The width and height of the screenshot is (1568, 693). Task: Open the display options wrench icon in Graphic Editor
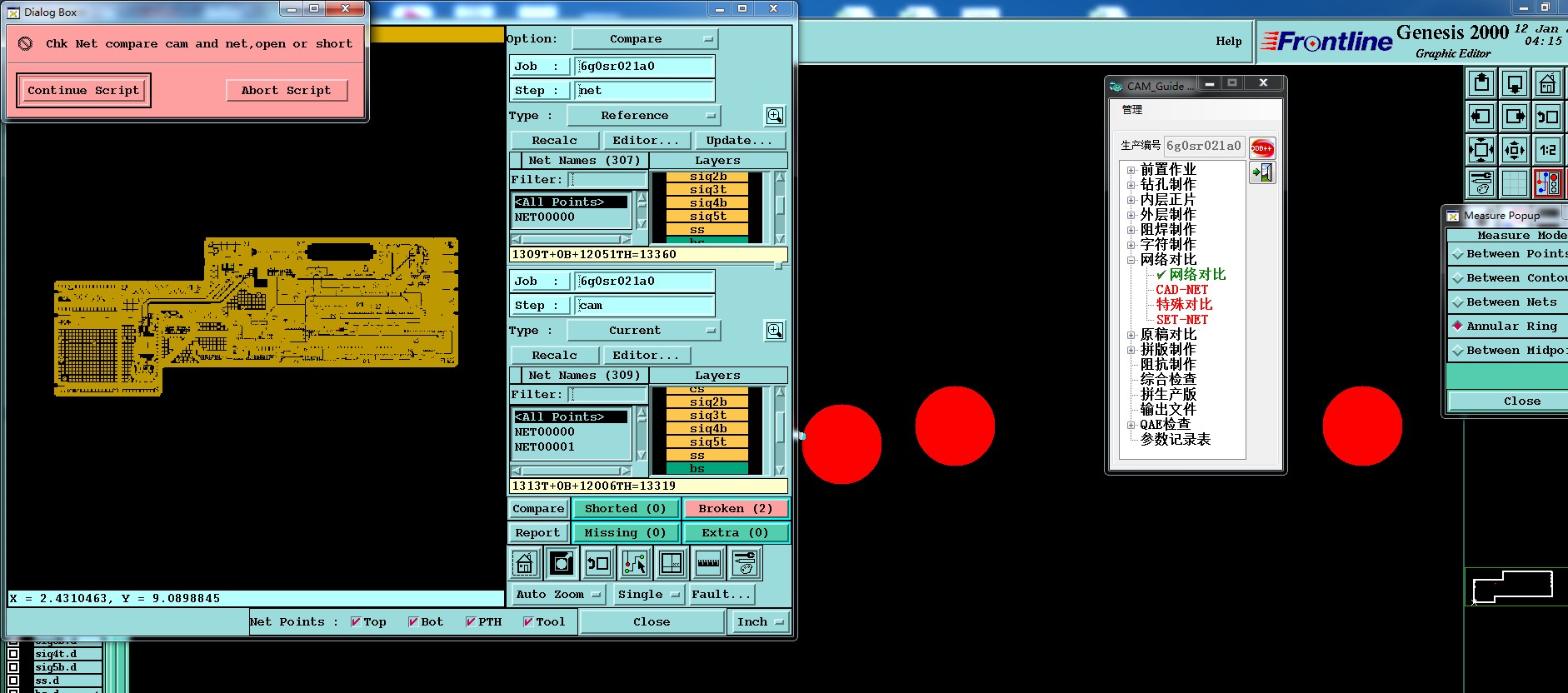click(x=1481, y=182)
